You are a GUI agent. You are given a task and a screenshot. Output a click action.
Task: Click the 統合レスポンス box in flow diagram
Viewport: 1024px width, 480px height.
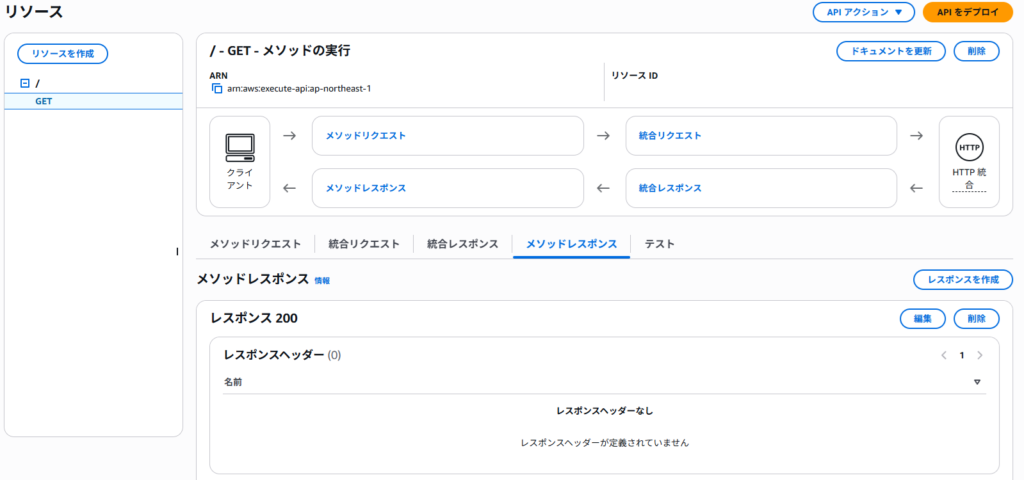[x=761, y=188]
